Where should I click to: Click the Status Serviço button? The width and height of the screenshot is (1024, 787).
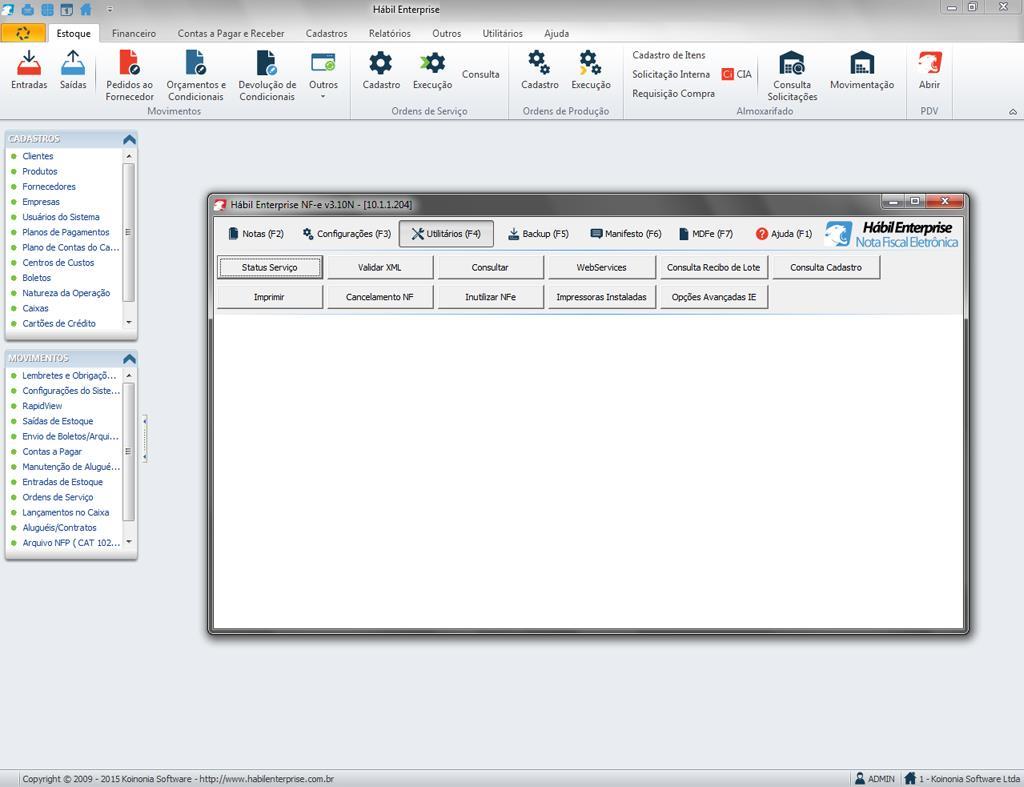(x=270, y=267)
